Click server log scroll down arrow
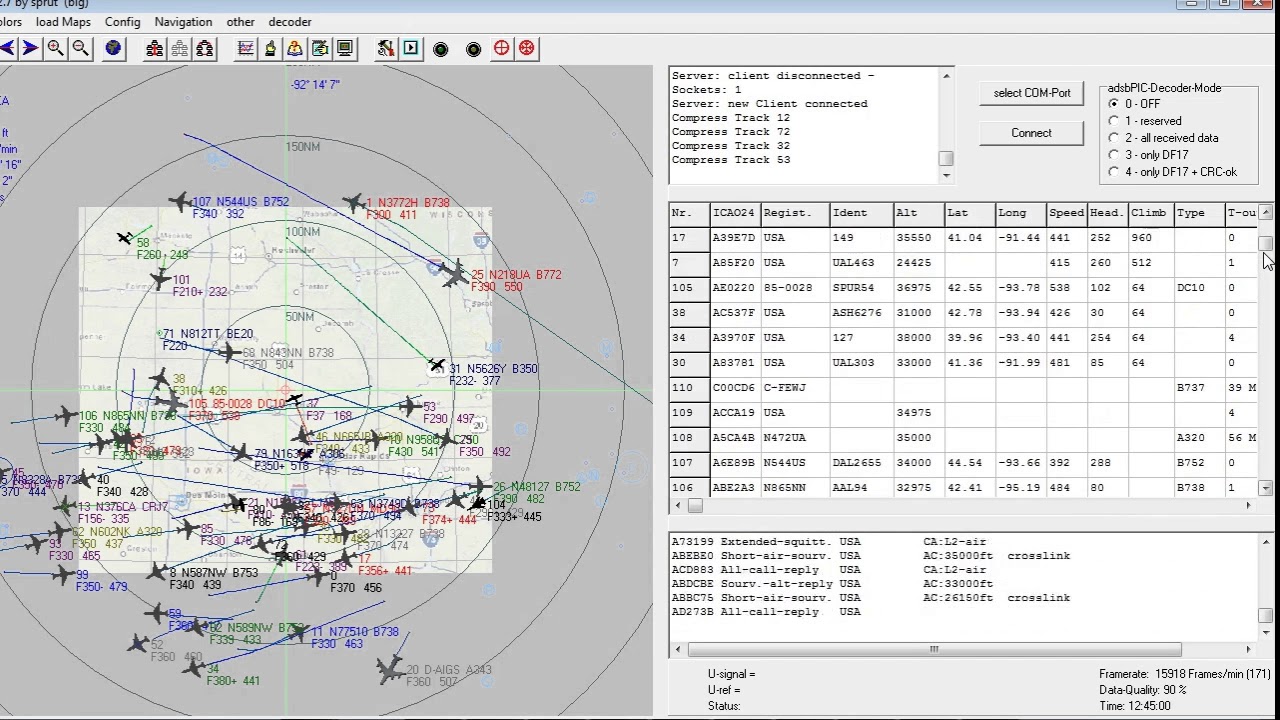Image resolution: width=1280 pixels, height=720 pixels. (x=946, y=176)
